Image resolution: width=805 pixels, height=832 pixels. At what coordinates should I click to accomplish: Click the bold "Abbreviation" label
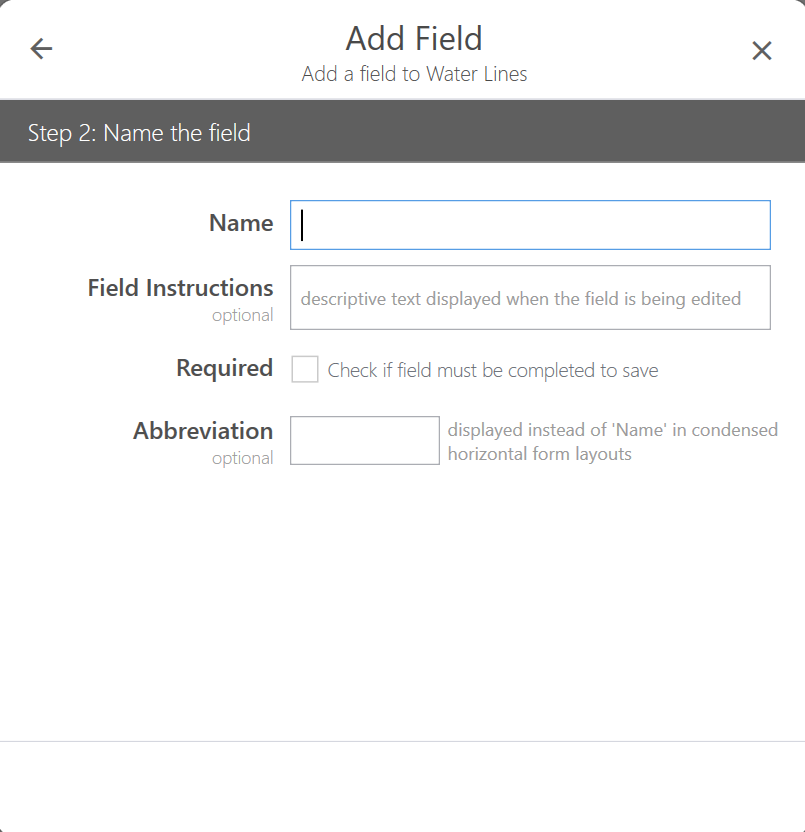click(x=203, y=431)
